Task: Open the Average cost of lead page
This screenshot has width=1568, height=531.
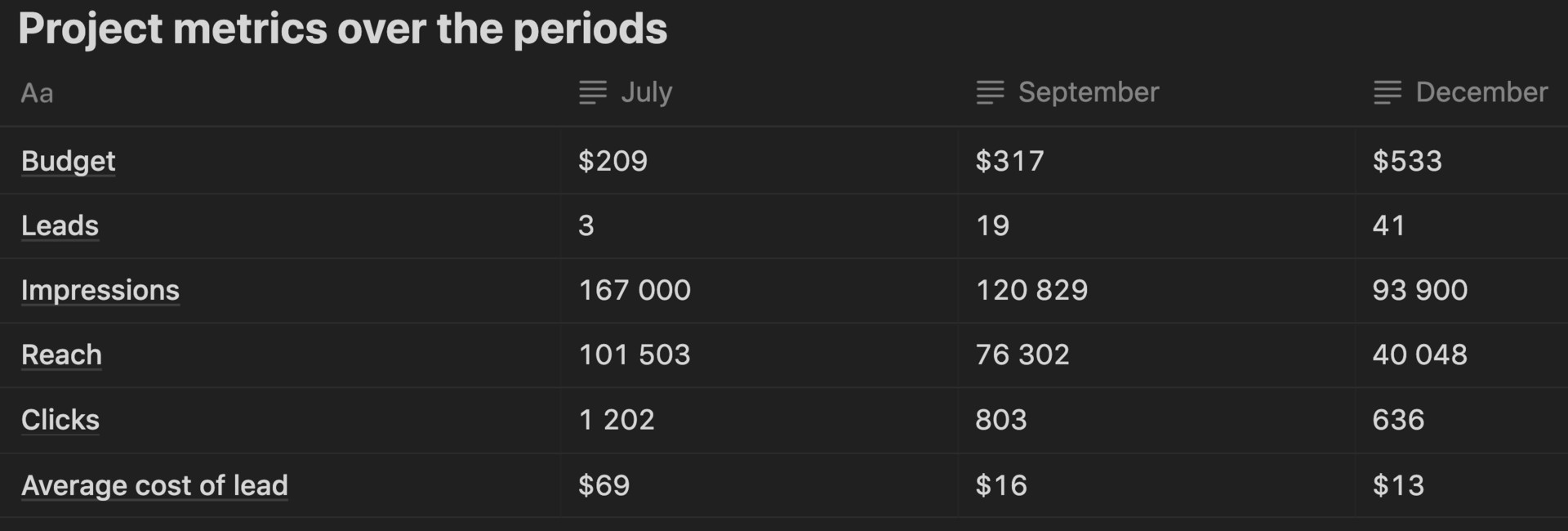Action: click(x=154, y=485)
